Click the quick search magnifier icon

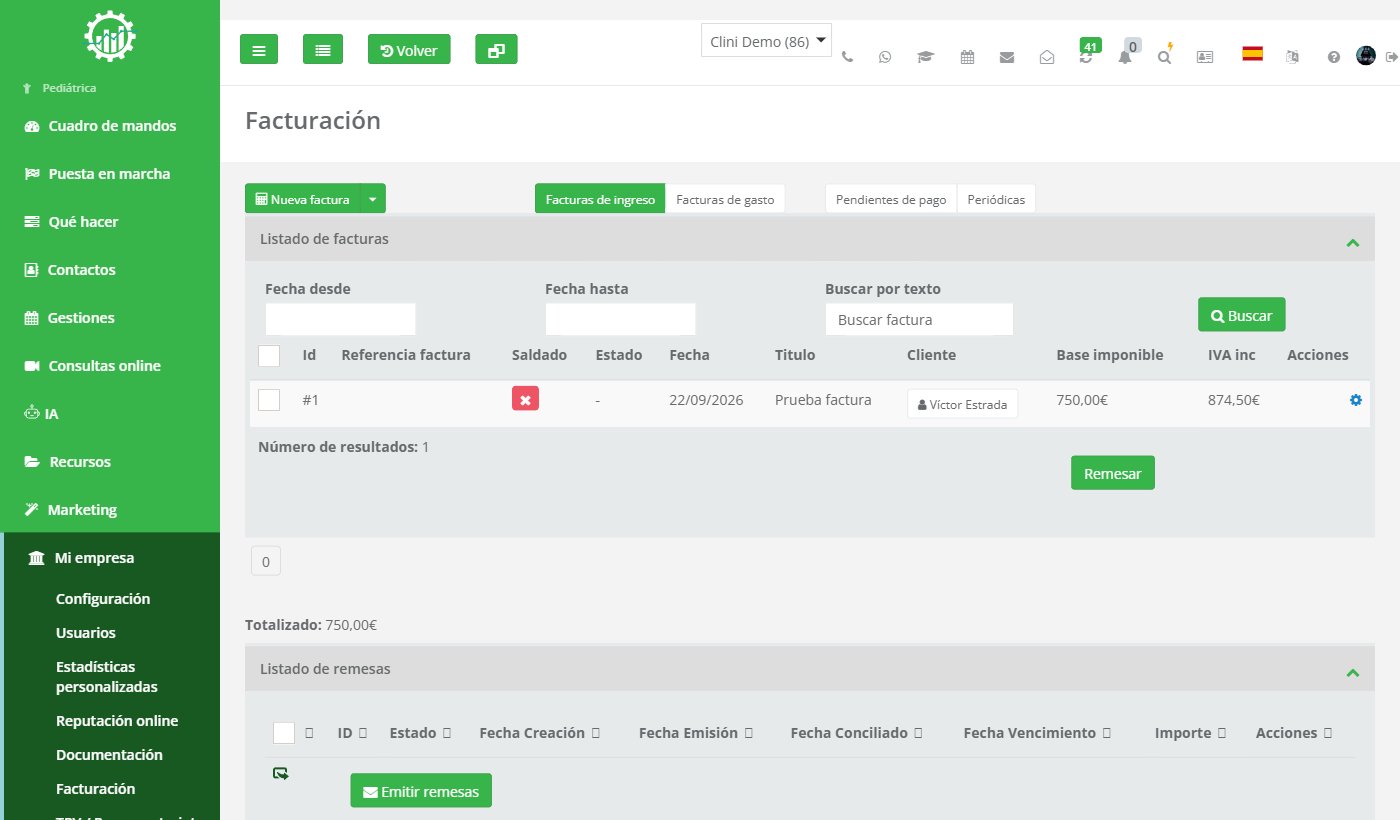(x=1164, y=57)
